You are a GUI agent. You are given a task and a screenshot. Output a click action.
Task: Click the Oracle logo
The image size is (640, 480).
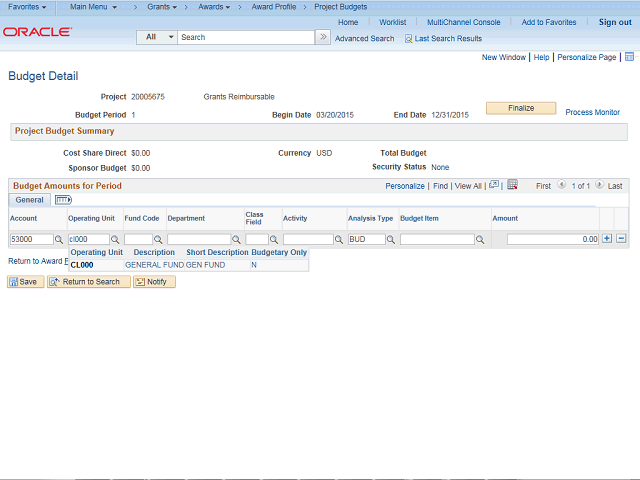38,32
